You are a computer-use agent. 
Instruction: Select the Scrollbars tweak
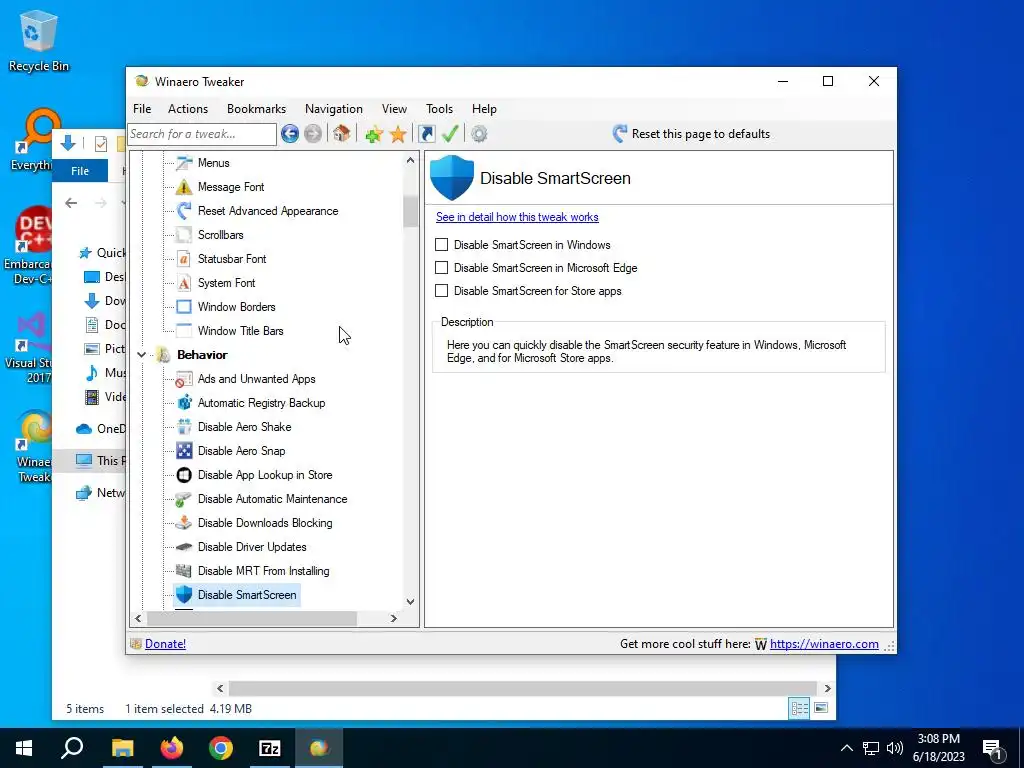(x=221, y=234)
